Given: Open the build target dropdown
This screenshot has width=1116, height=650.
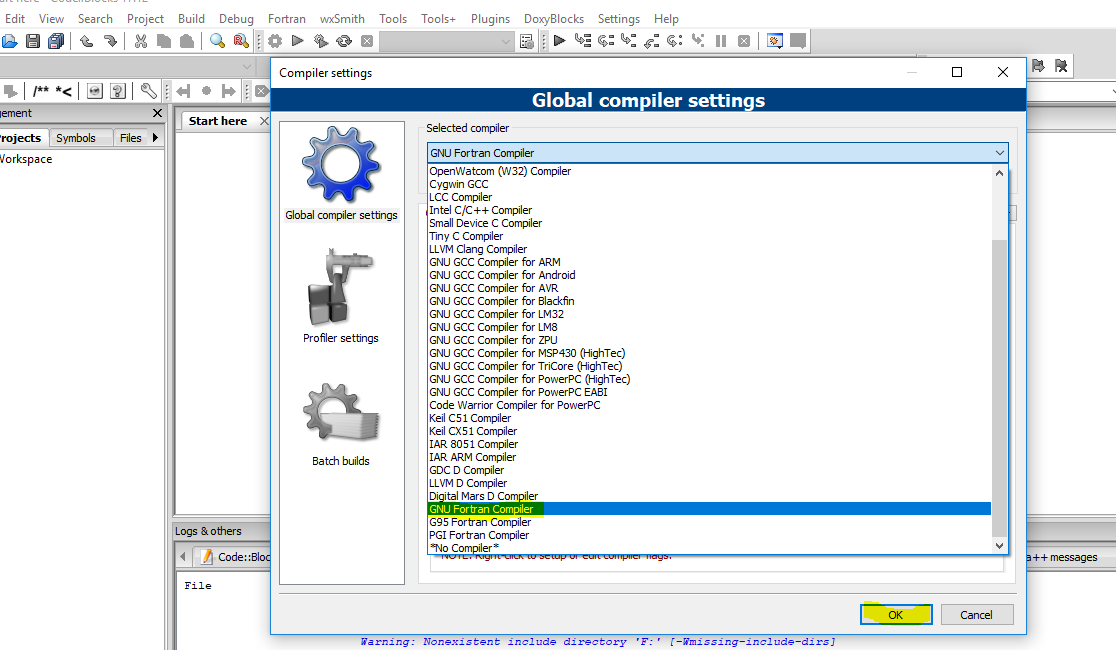Looking at the screenshot, I should [446, 41].
